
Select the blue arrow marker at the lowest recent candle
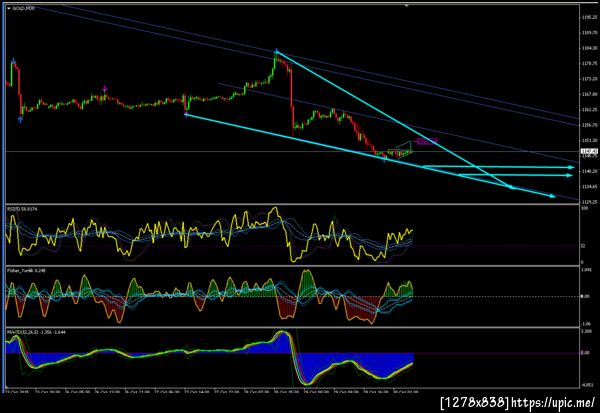tap(385, 159)
